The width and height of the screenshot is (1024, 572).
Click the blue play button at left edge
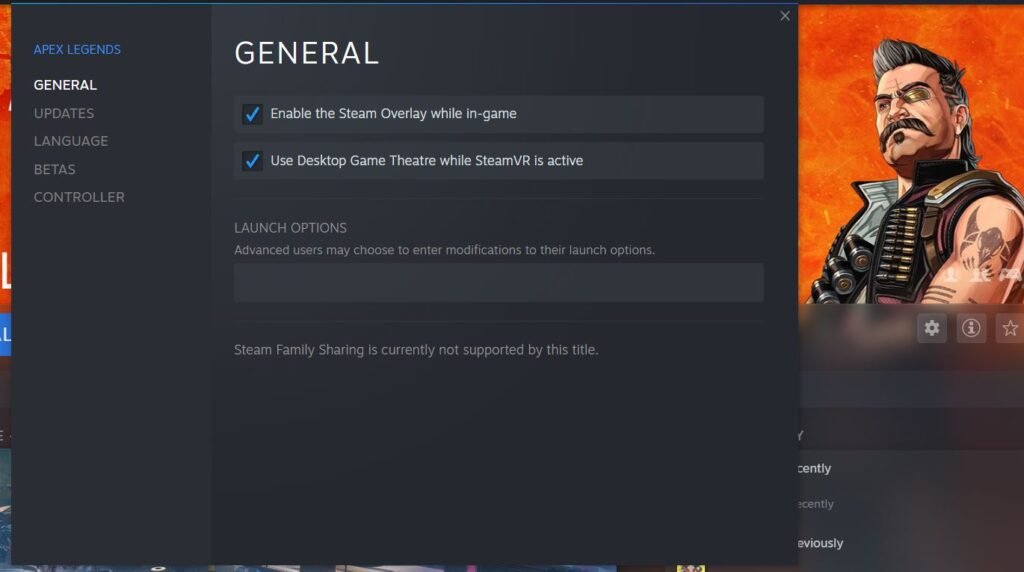[5, 334]
